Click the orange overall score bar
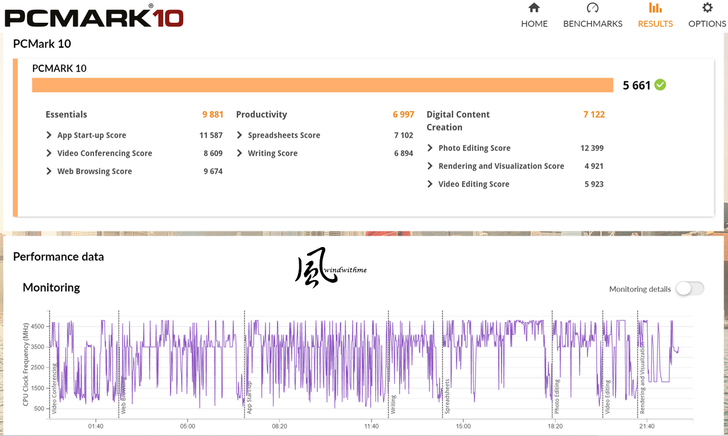728x436 pixels. pos(322,85)
